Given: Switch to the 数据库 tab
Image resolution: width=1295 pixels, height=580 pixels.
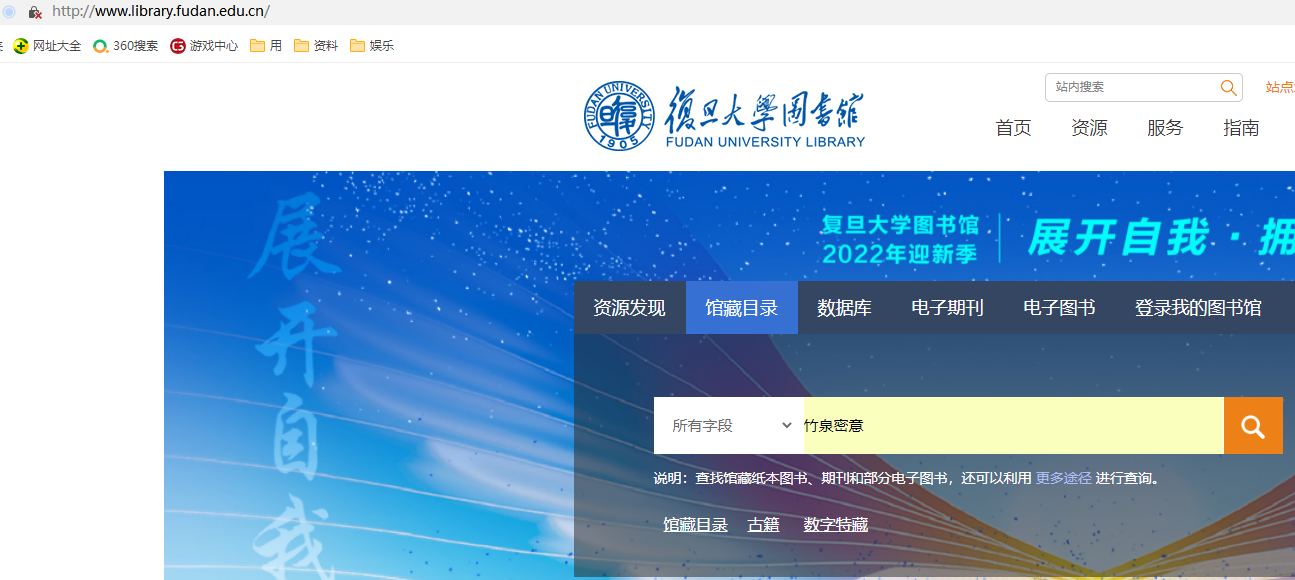Looking at the screenshot, I should point(843,308).
